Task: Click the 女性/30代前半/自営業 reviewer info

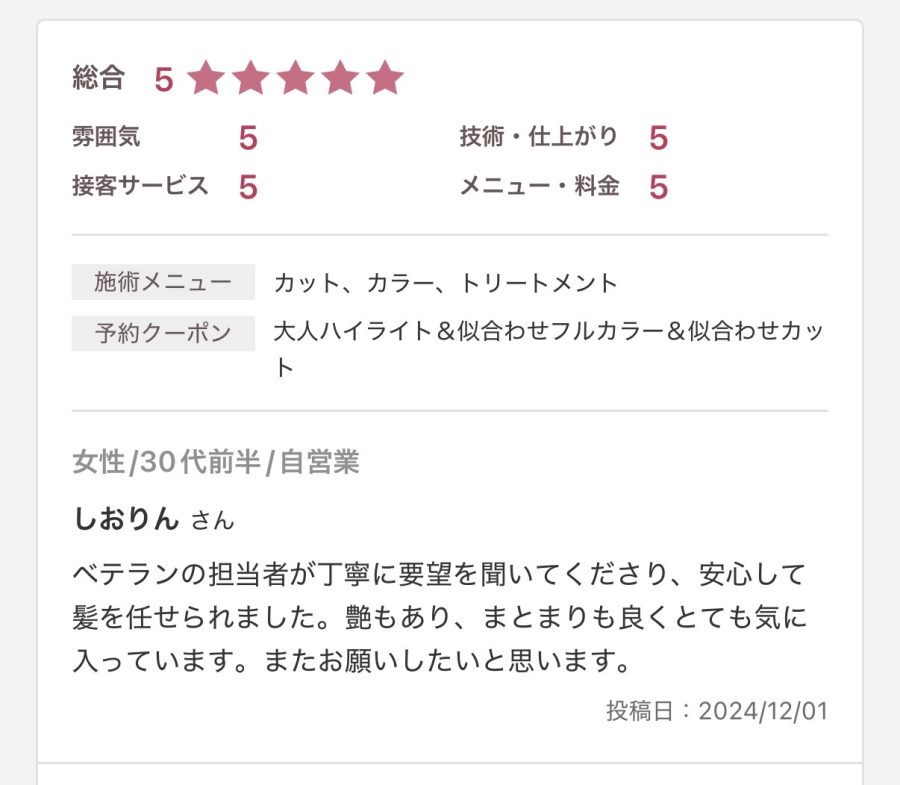Action: [x=216, y=462]
